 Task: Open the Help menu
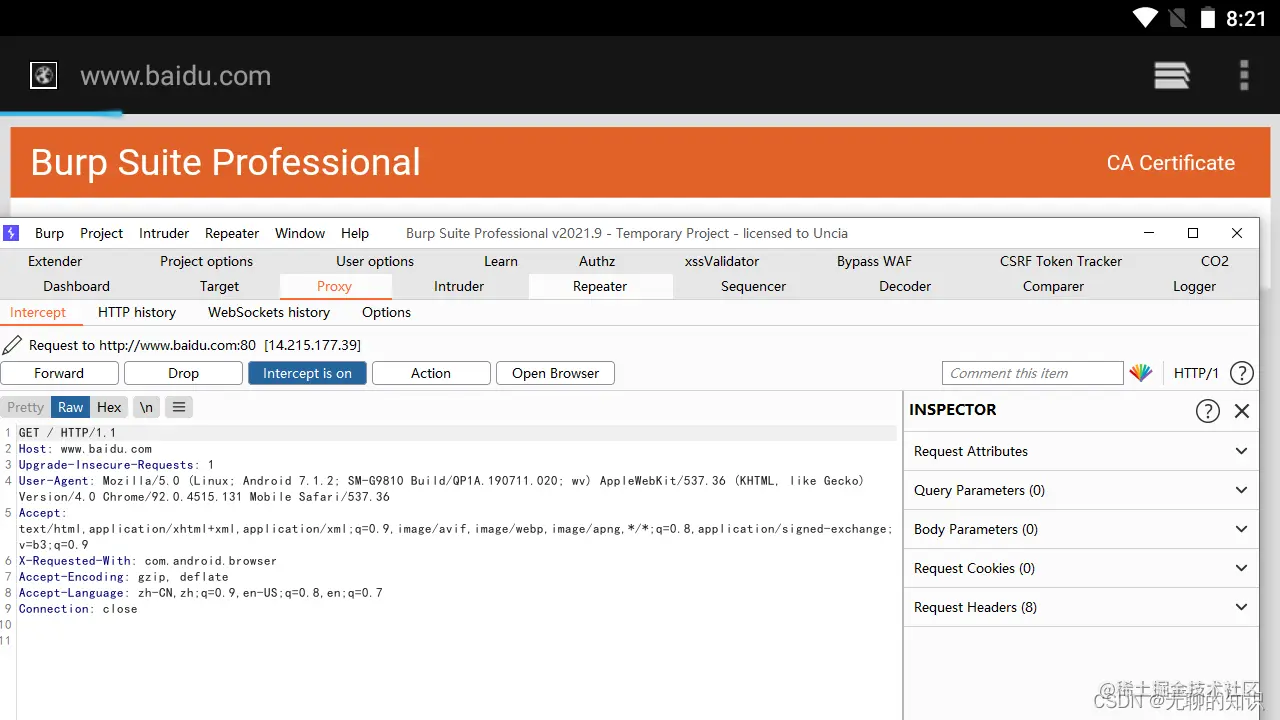pos(355,233)
